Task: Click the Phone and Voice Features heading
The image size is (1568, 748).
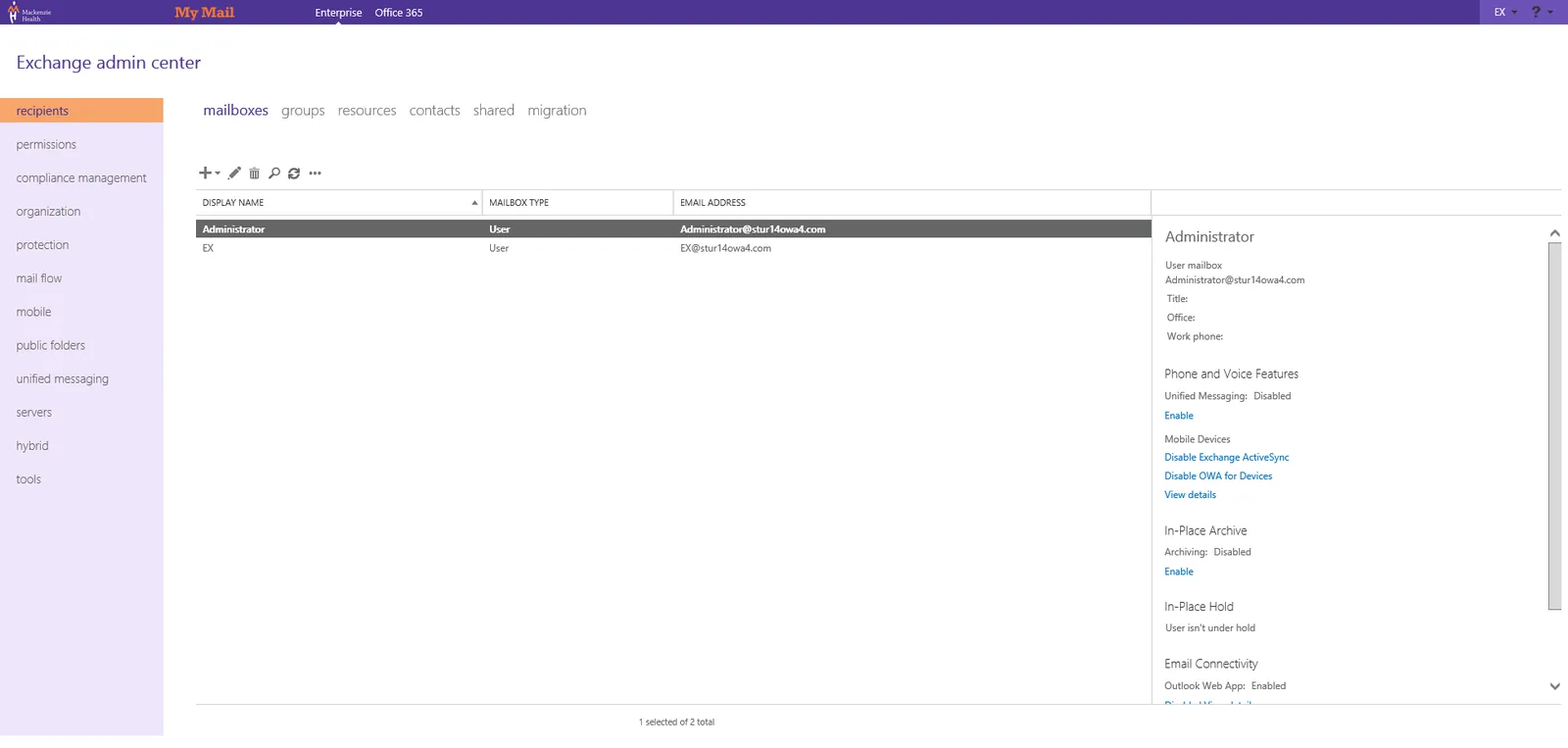Action: click(x=1231, y=374)
